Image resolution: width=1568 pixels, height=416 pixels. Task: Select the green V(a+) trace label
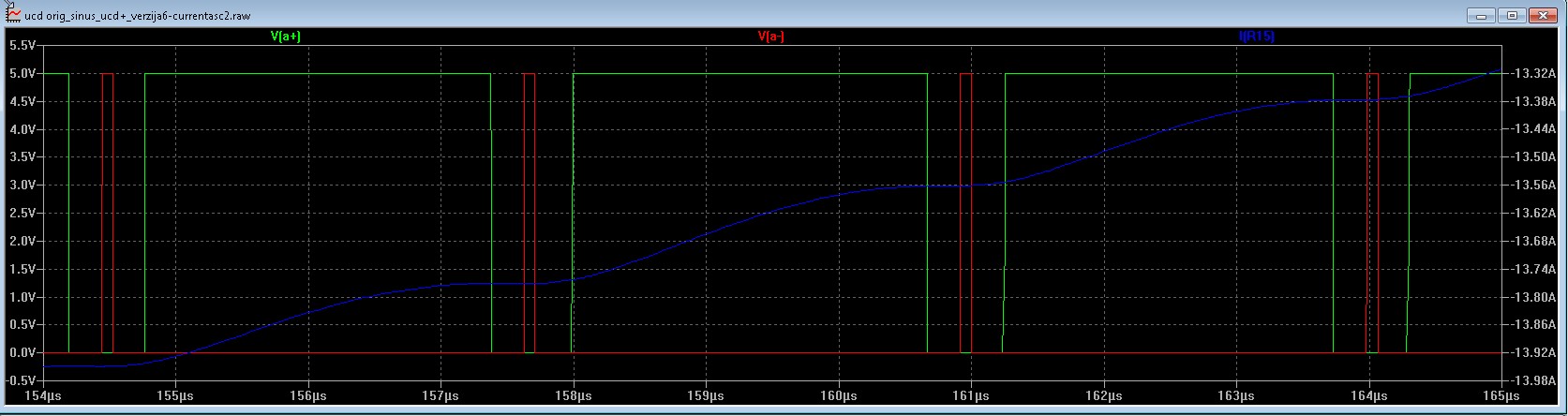(x=286, y=37)
